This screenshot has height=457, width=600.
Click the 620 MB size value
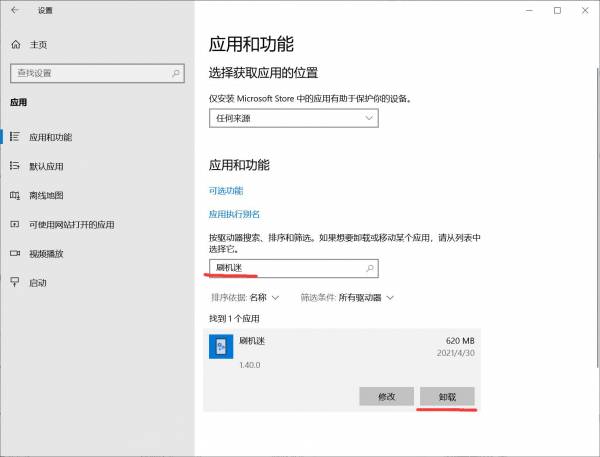point(460,341)
